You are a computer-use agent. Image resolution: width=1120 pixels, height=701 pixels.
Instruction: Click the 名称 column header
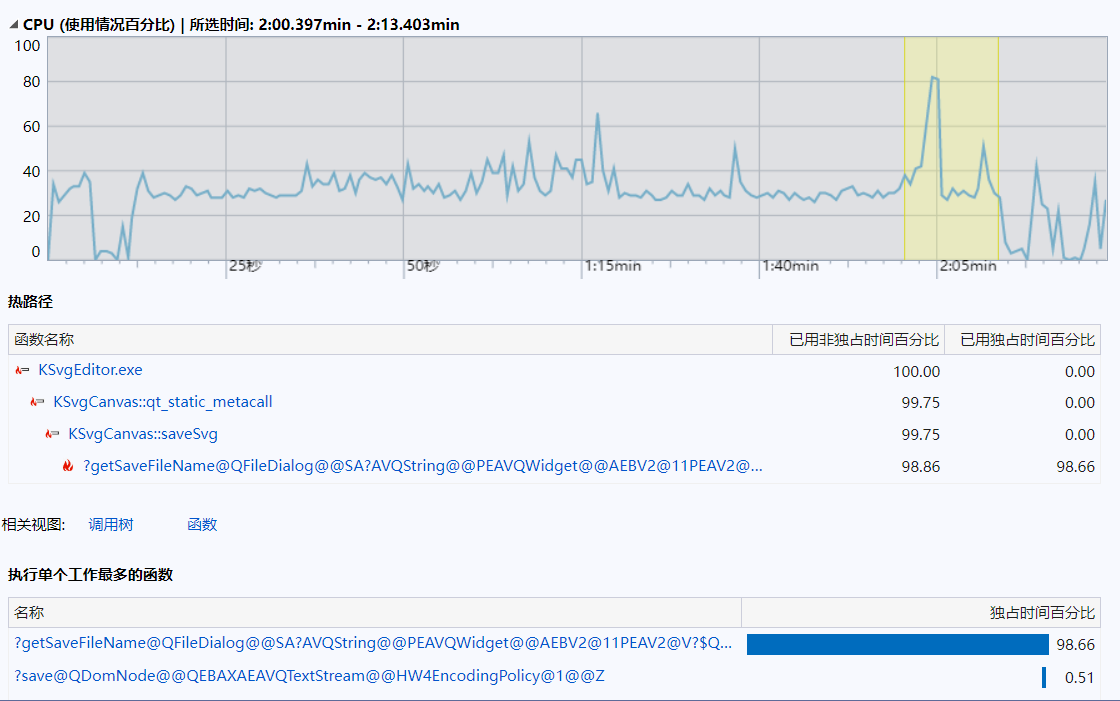375,612
